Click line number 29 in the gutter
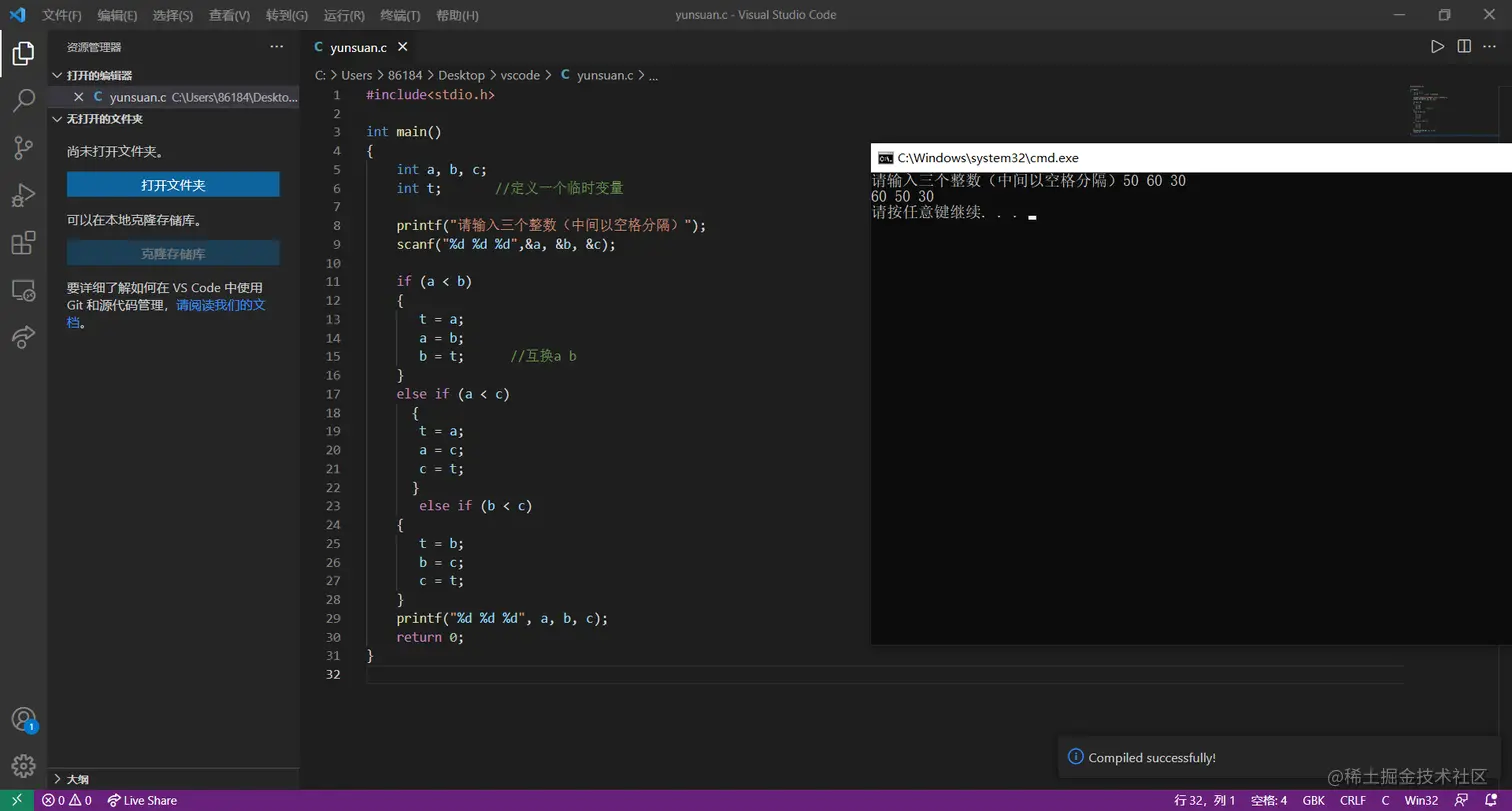This screenshot has width=1512, height=811. coord(332,618)
